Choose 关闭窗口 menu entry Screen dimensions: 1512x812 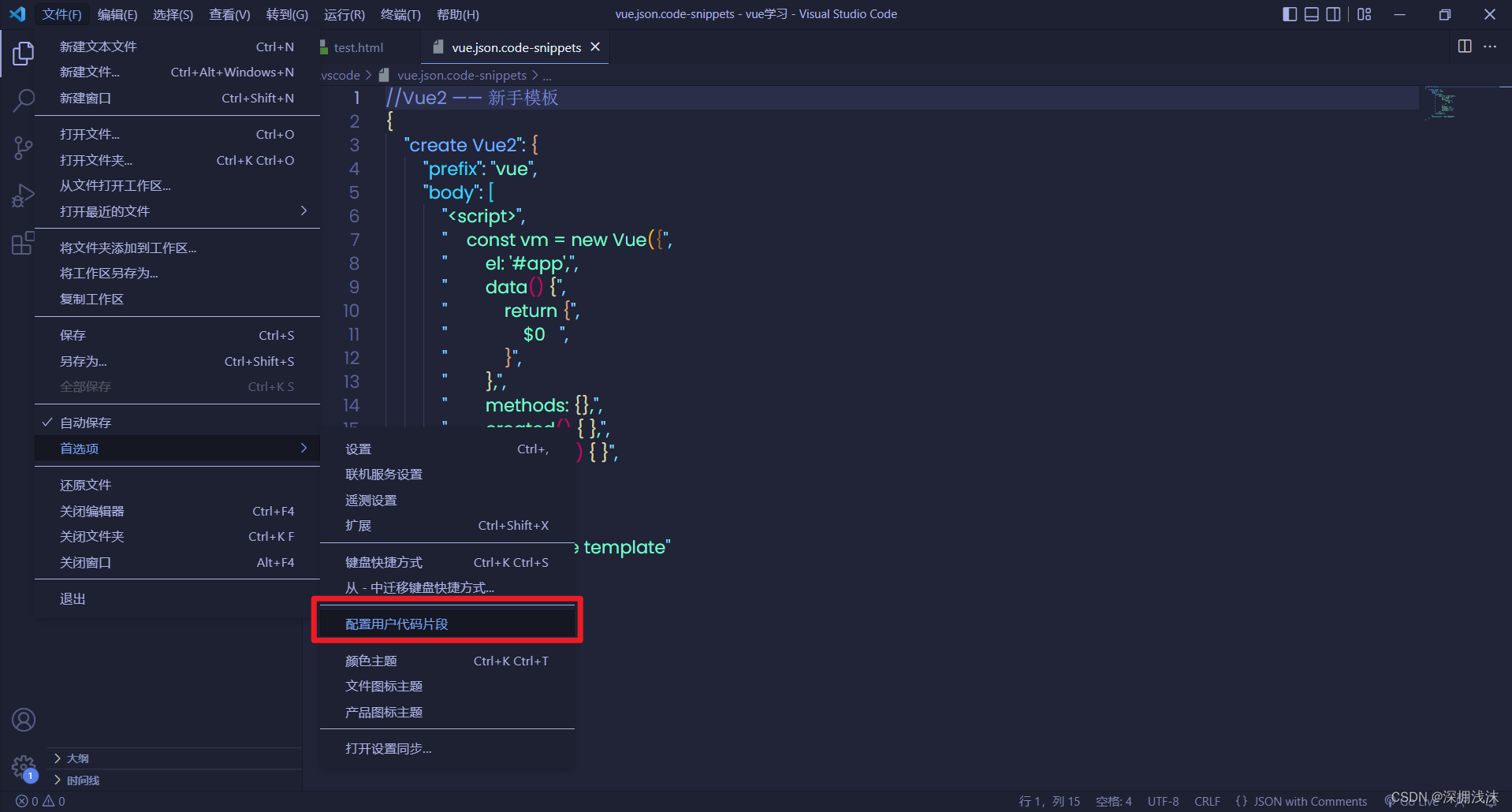coord(177,562)
